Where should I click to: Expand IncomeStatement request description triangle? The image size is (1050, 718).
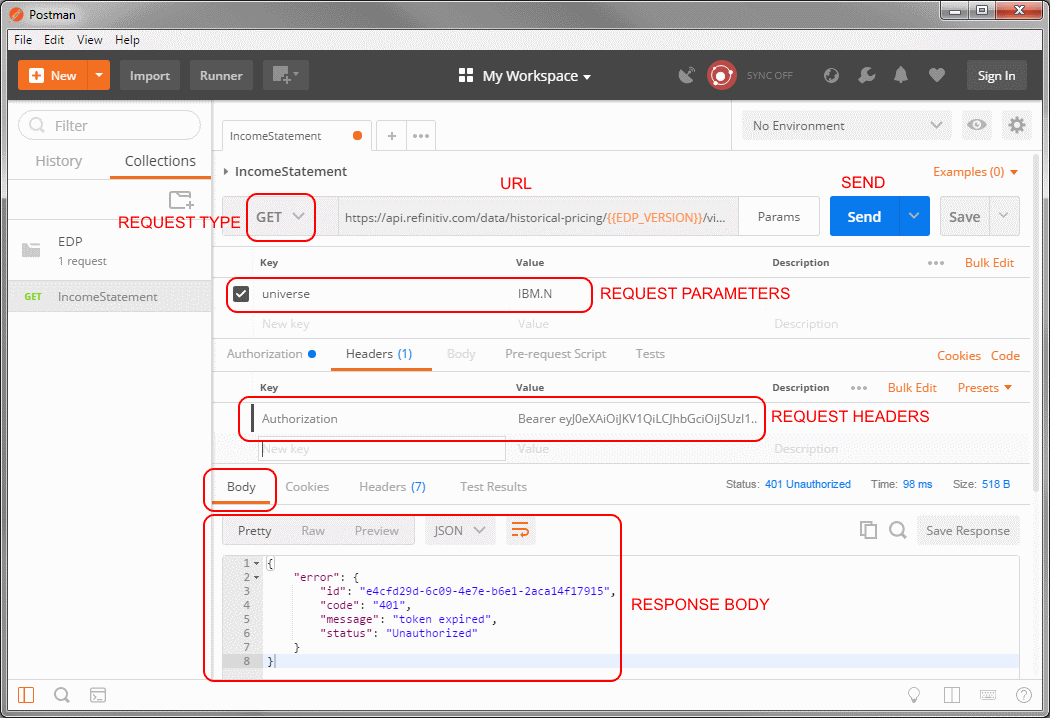[226, 171]
